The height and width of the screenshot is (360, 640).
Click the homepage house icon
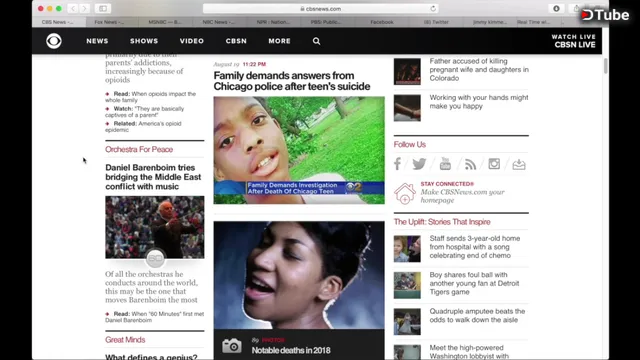[404, 193]
